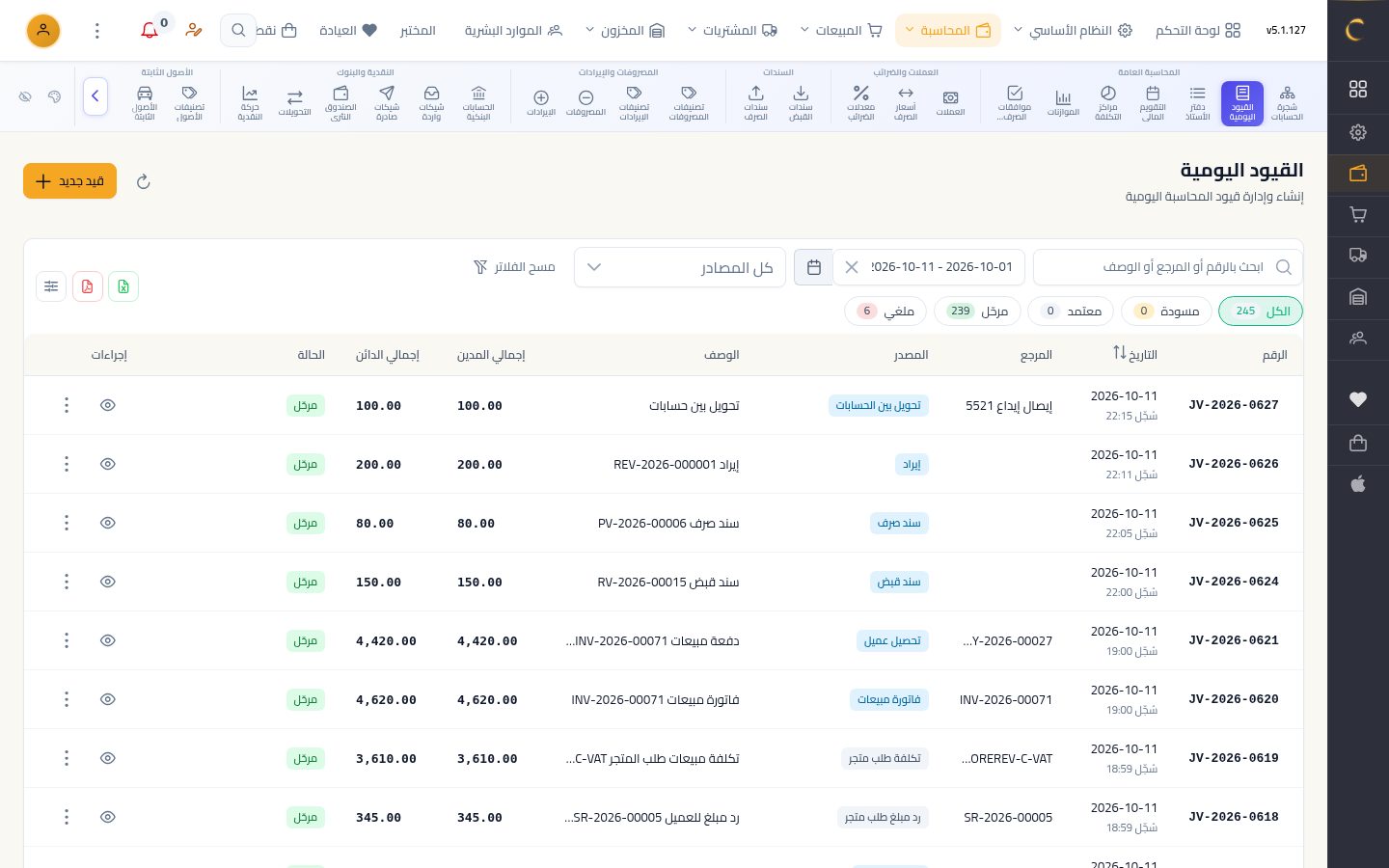View entry JV-2026-0621 with the eye icon

(x=108, y=640)
